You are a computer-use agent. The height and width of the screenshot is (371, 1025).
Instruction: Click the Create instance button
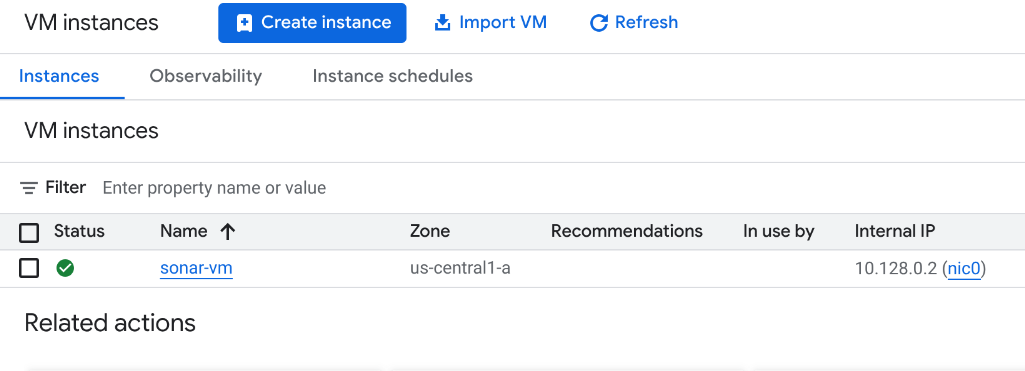coord(312,23)
